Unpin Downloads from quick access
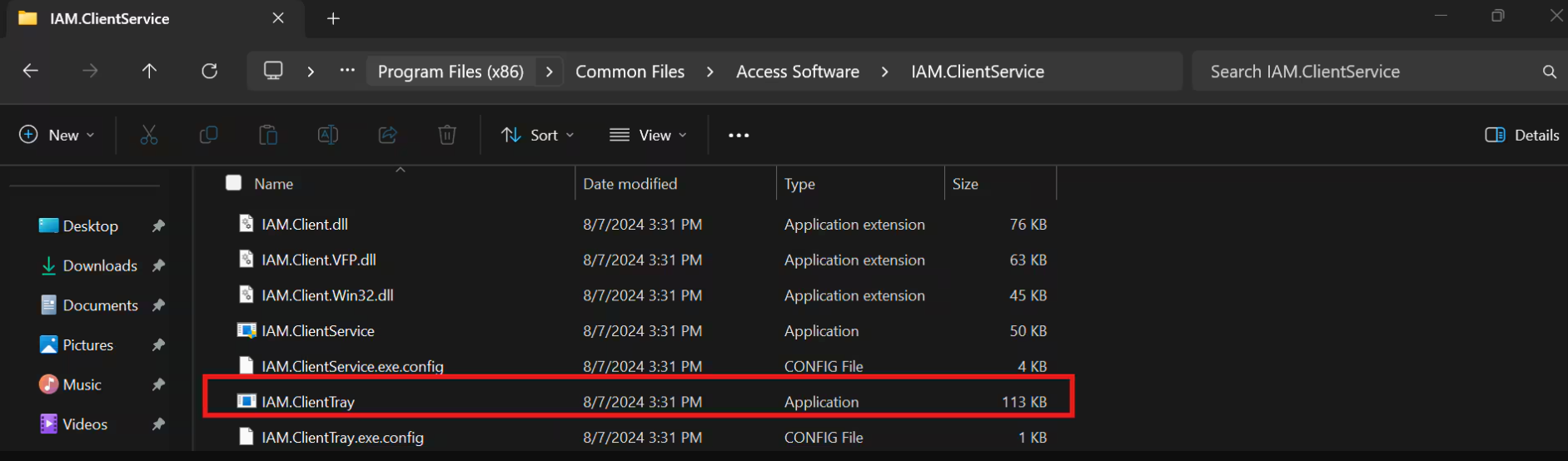This screenshot has width=1568, height=461. pos(158,265)
